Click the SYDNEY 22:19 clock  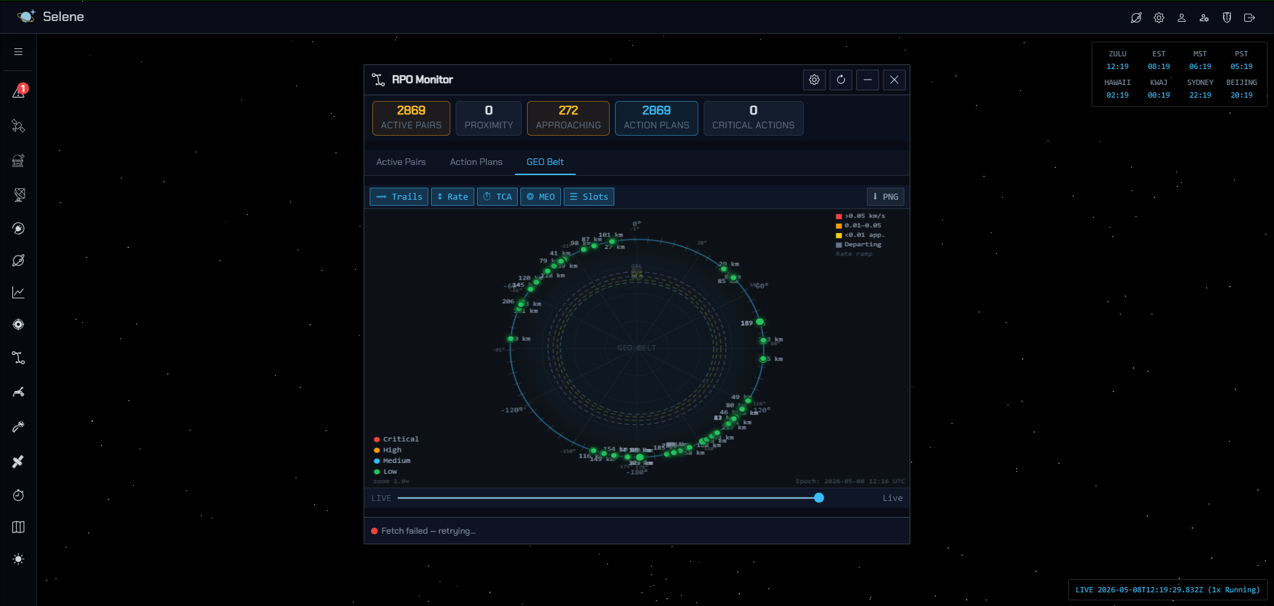click(x=1200, y=89)
